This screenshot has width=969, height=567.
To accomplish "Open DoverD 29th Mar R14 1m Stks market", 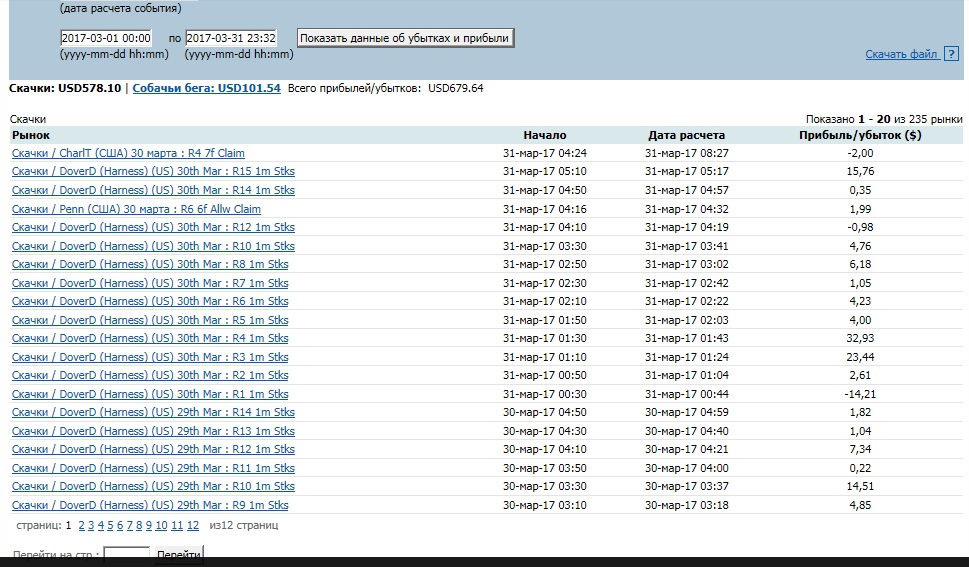I will pos(153,412).
